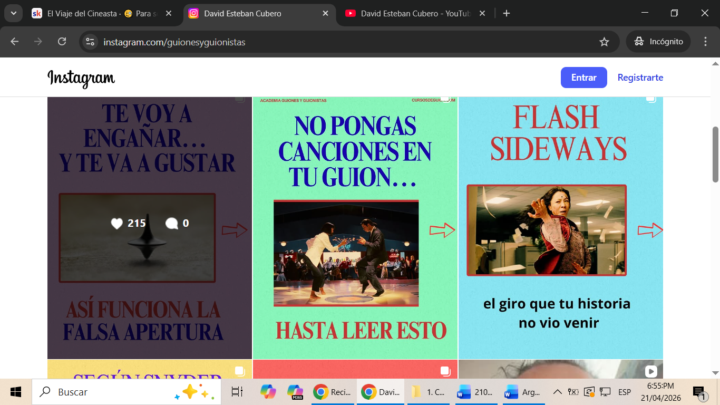Close the Instagram David Esteban Cubero tab
720x405 pixels.
[x=325, y=13]
